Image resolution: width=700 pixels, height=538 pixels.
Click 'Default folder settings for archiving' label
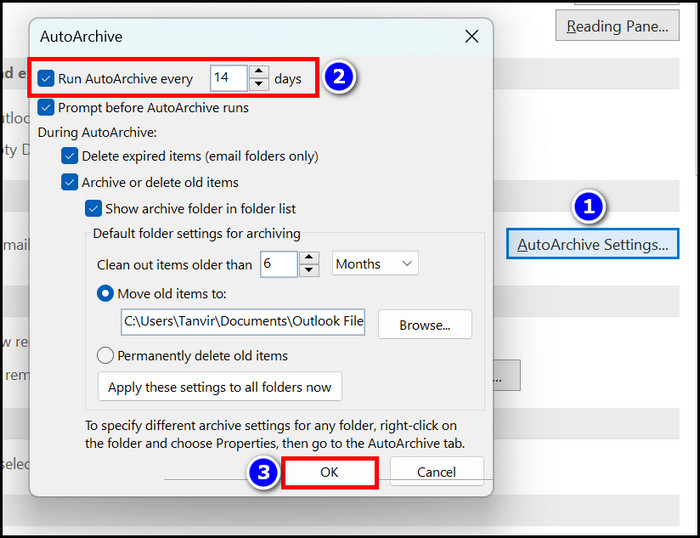196,234
